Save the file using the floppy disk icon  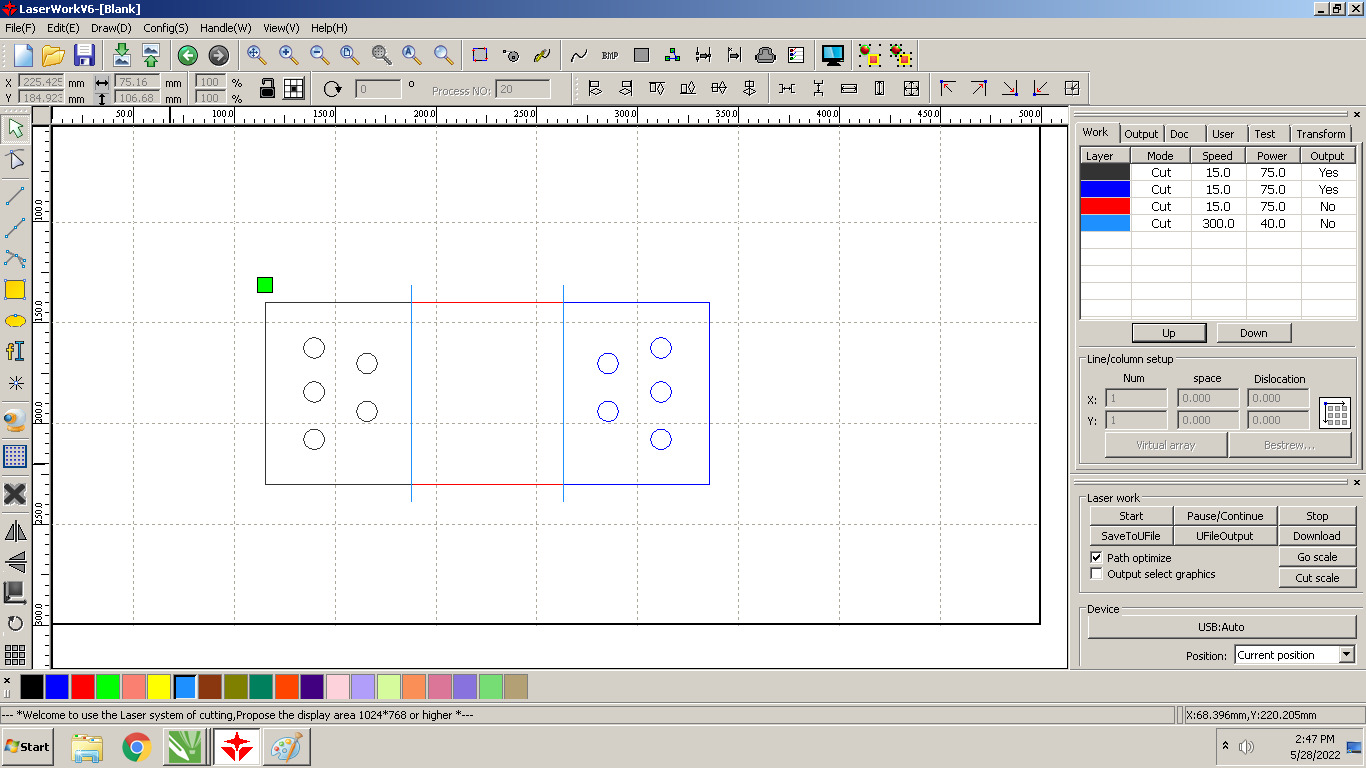pos(84,55)
